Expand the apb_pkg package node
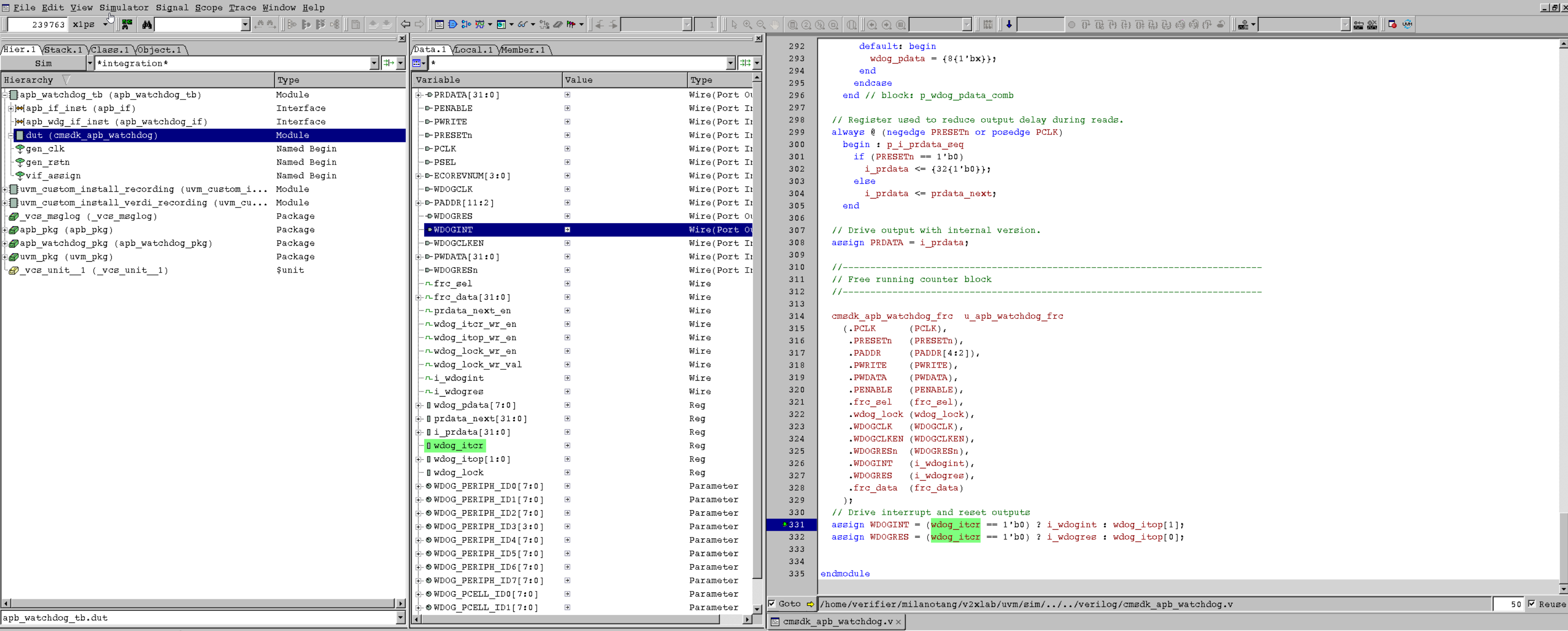 pyautogui.click(x=5, y=230)
